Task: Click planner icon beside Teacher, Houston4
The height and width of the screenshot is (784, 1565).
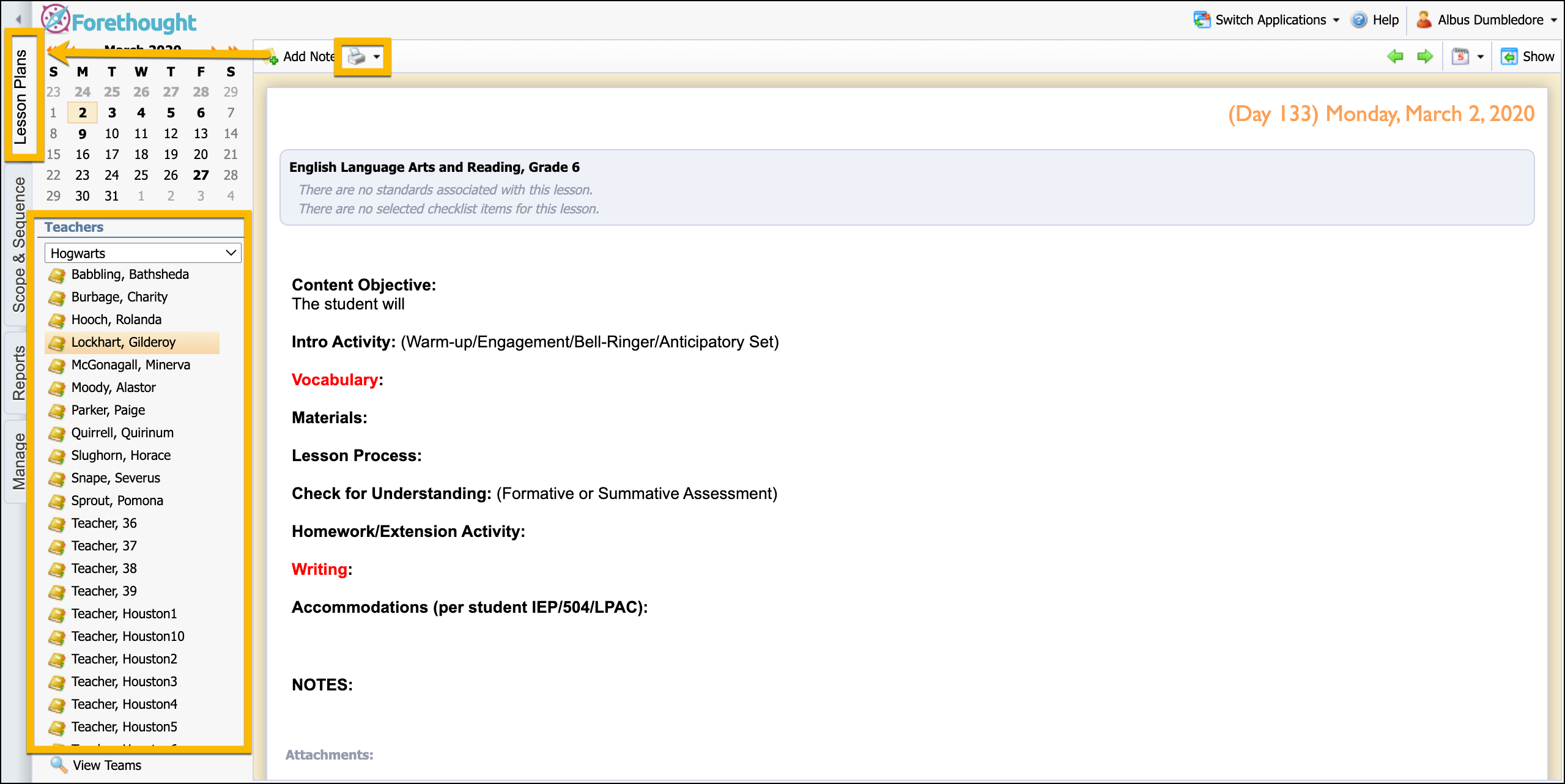Action: click(57, 705)
